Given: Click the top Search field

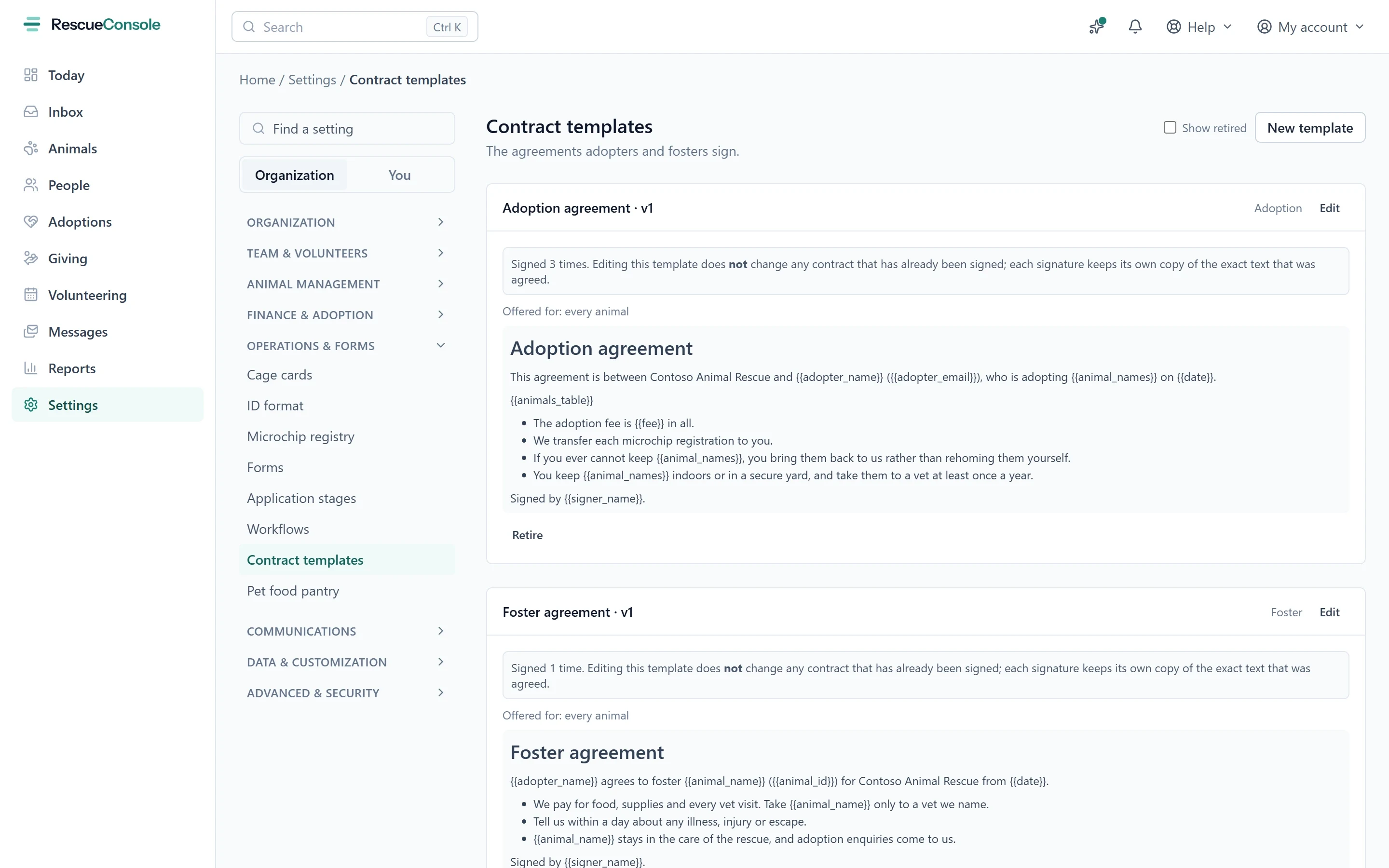Looking at the screenshot, I should pyautogui.click(x=354, y=27).
